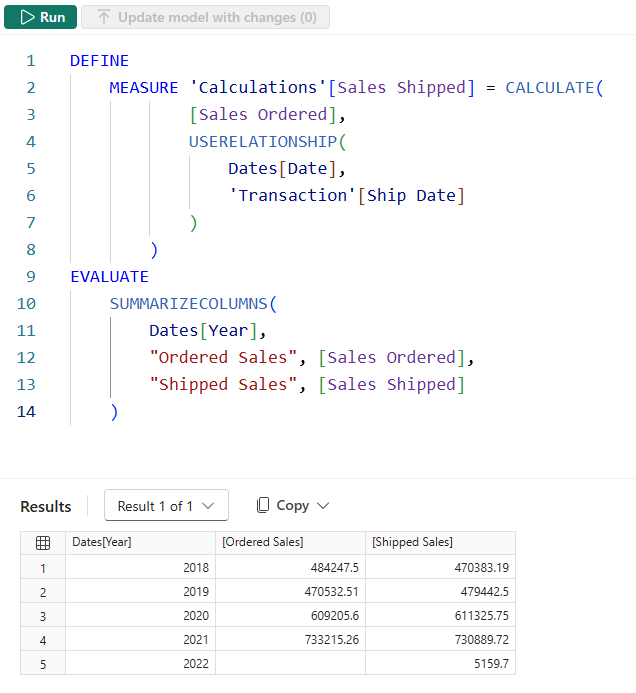Image resolution: width=636 pixels, height=693 pixels.
Task: Click the 5159.7 shipped sales value
Action: [441, 663]
